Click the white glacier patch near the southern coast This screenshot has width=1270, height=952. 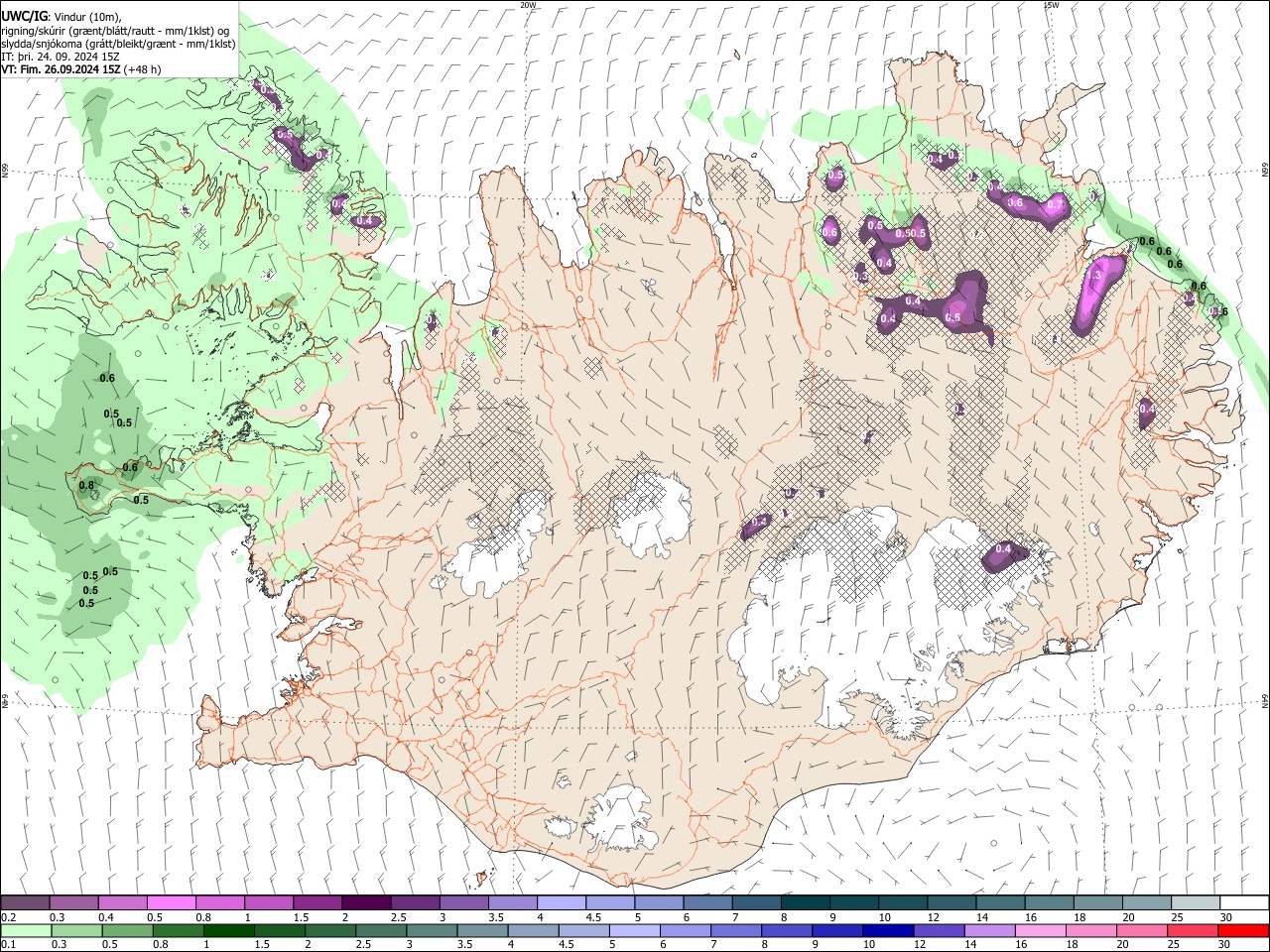pos(623,818)
